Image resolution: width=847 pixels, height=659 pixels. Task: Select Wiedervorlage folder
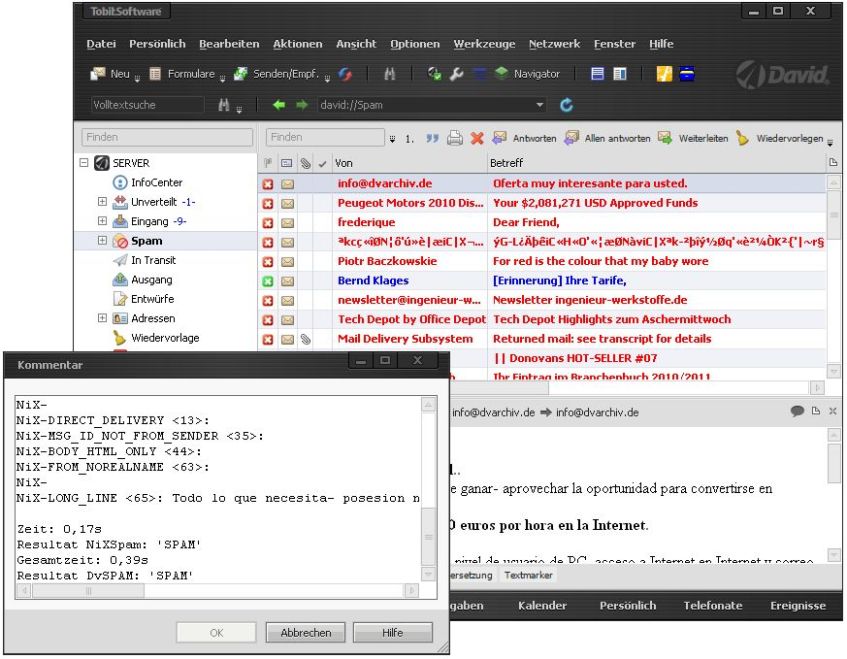coord(165,338)
